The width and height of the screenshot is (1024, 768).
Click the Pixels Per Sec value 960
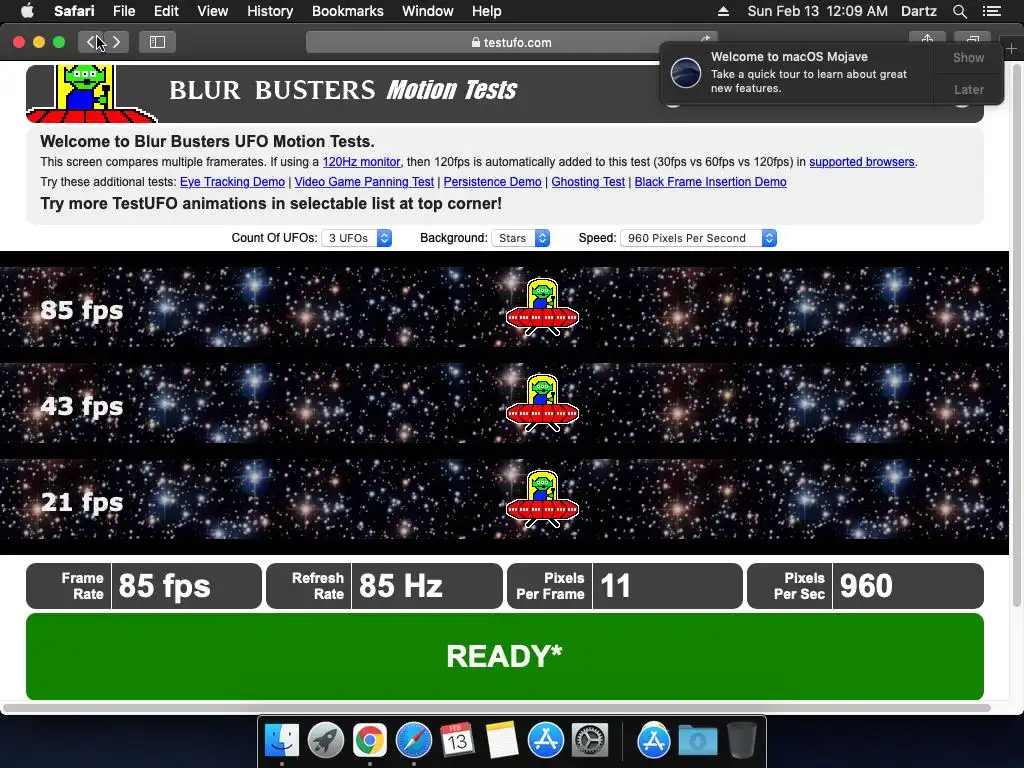click(865, 586)
